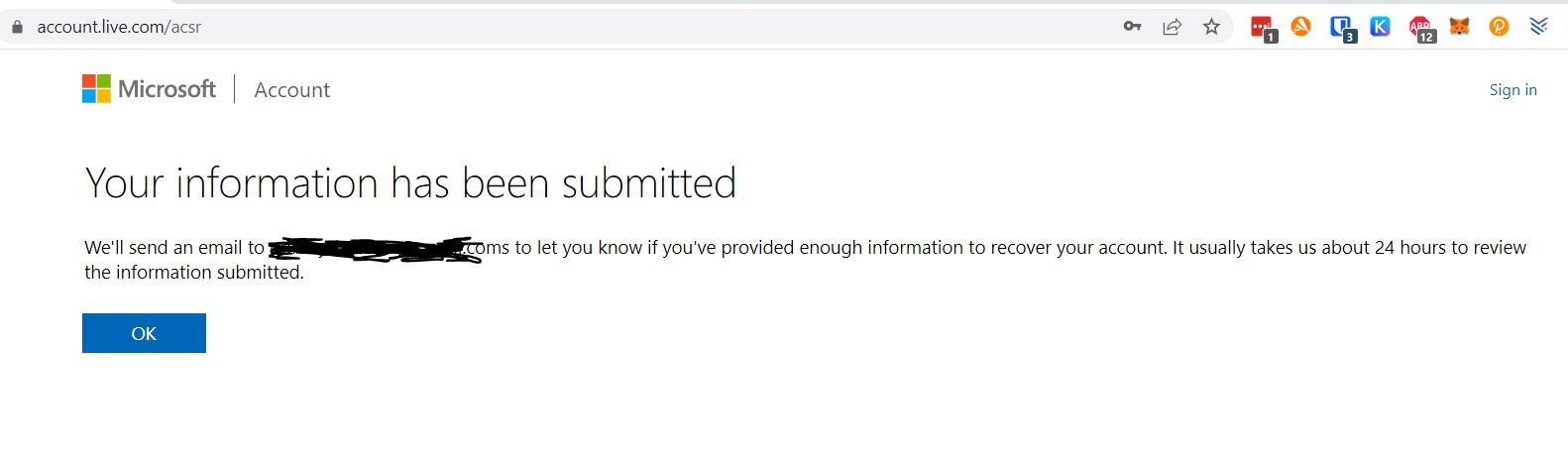This screenshot has height=468, width=1568.
Task: Click the Microsoft four-square logo
Action: pos(96,89)
